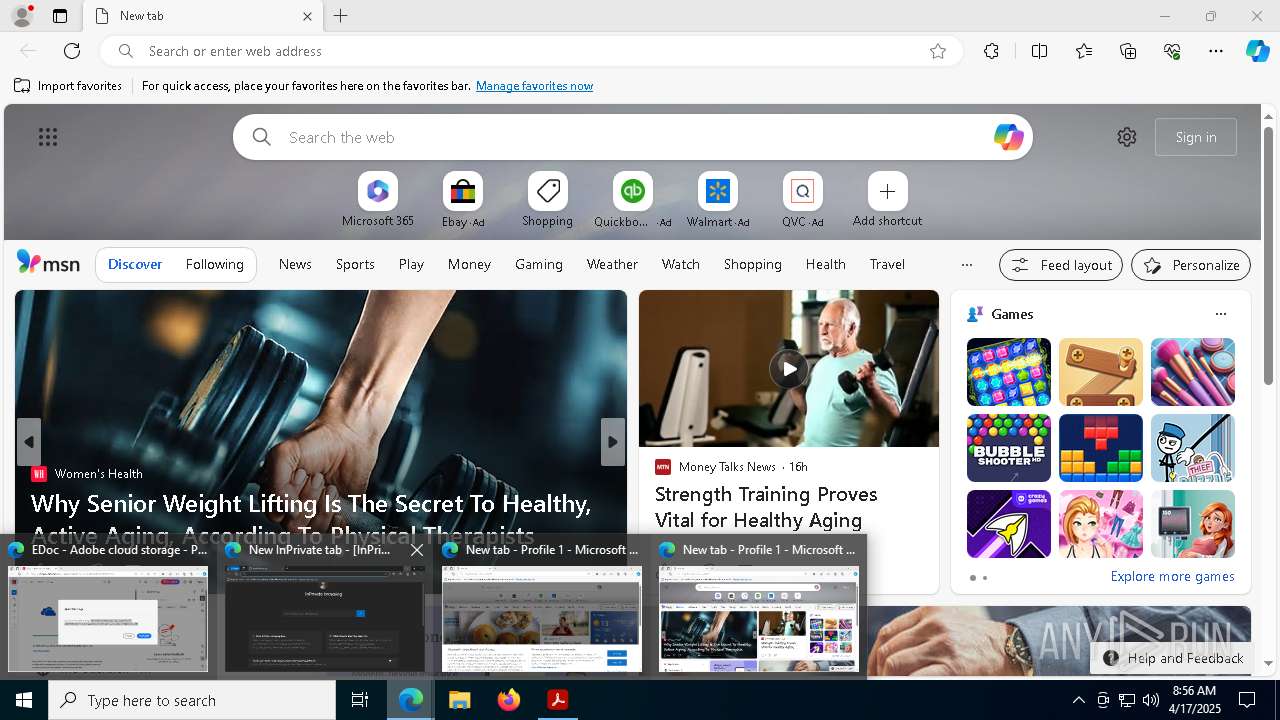
Task: Open the jewel match game tile
Action: (1008, 372)
